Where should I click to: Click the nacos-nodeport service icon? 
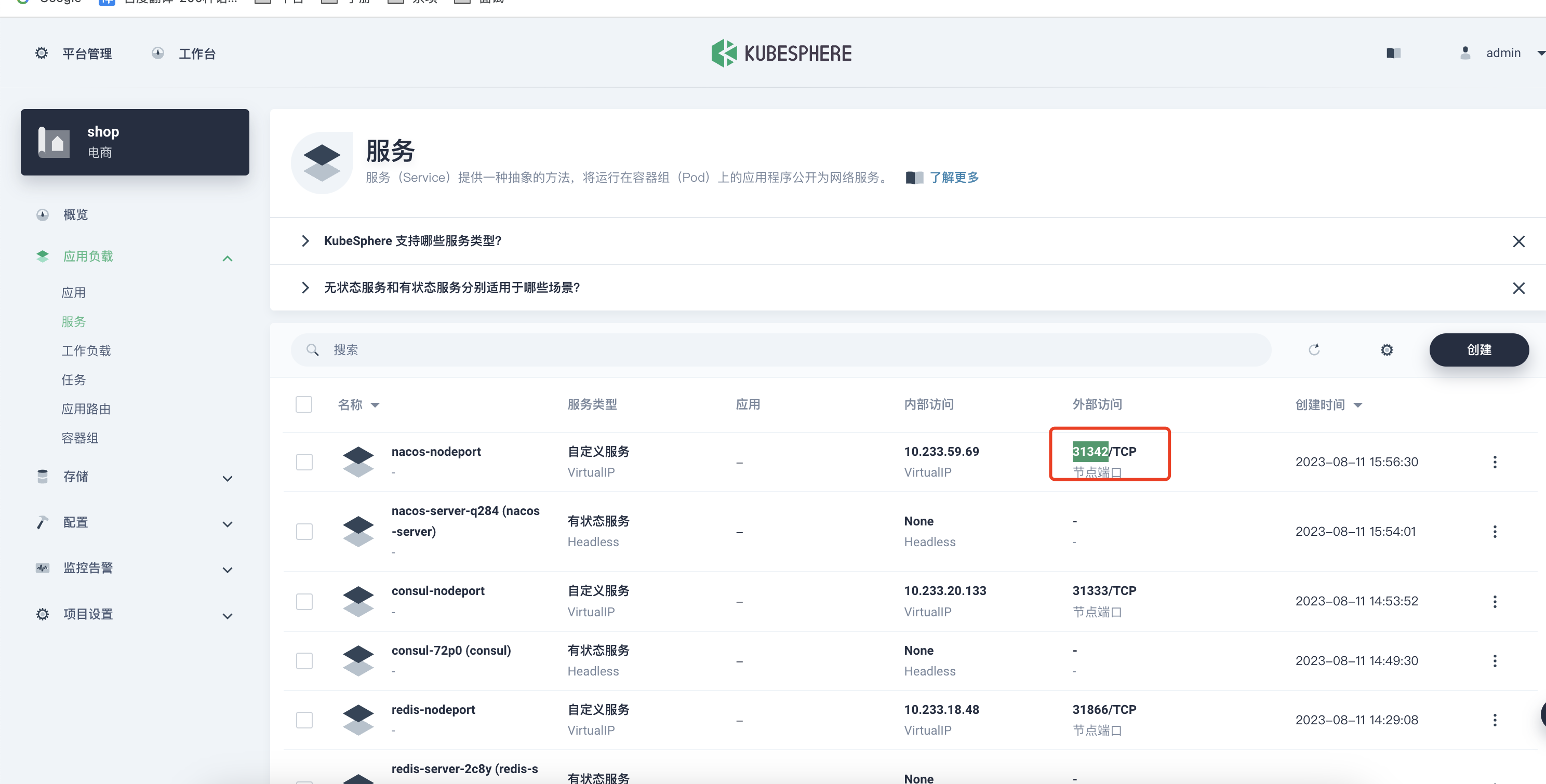(358, 462)
